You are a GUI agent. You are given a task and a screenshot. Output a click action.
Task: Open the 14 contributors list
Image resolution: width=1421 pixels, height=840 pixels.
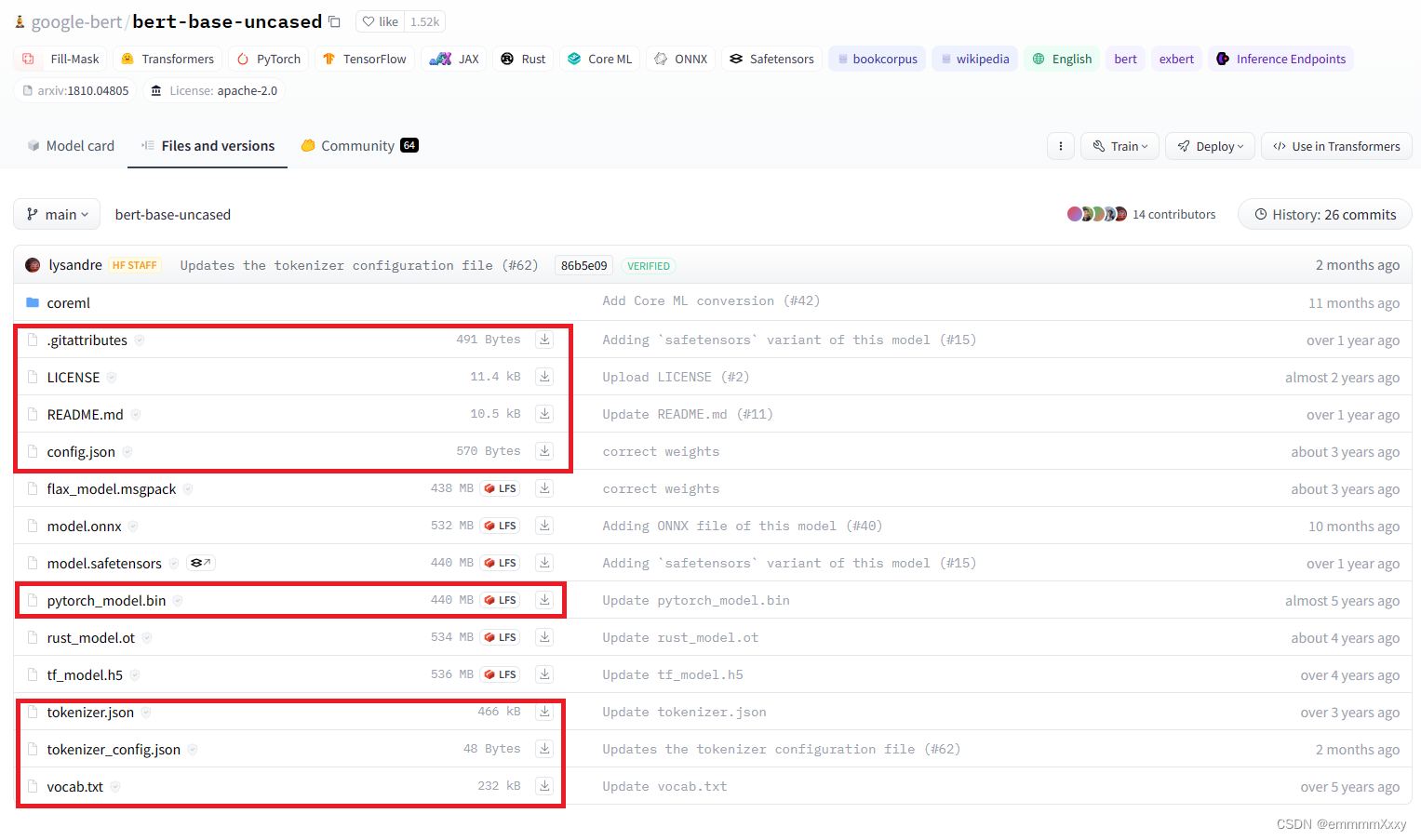pos(1173,214)
